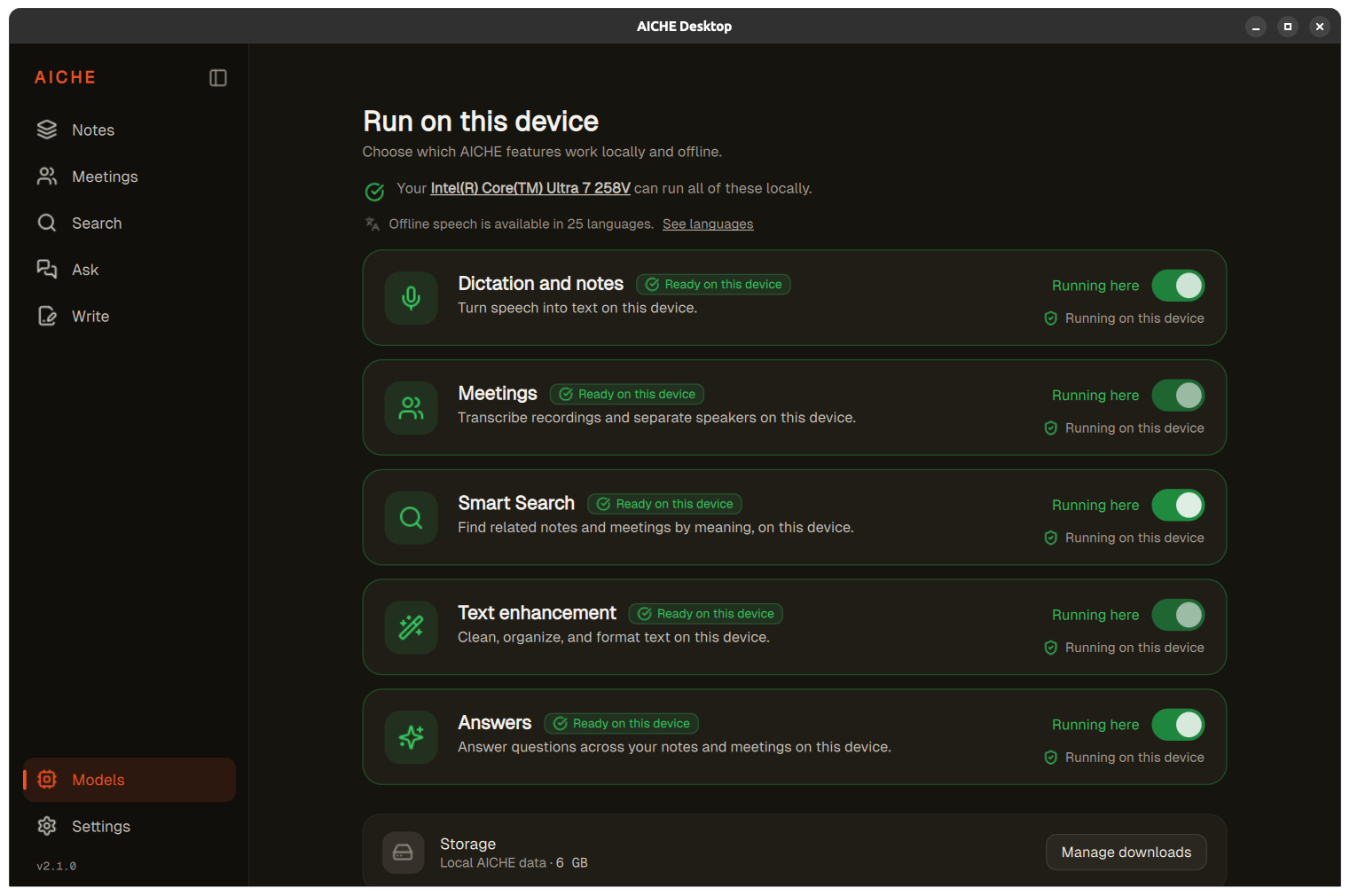Click shield icon under Text enhancement toggle
Viewport: 1350px width, 896px height.
(x=1051, y=648)
